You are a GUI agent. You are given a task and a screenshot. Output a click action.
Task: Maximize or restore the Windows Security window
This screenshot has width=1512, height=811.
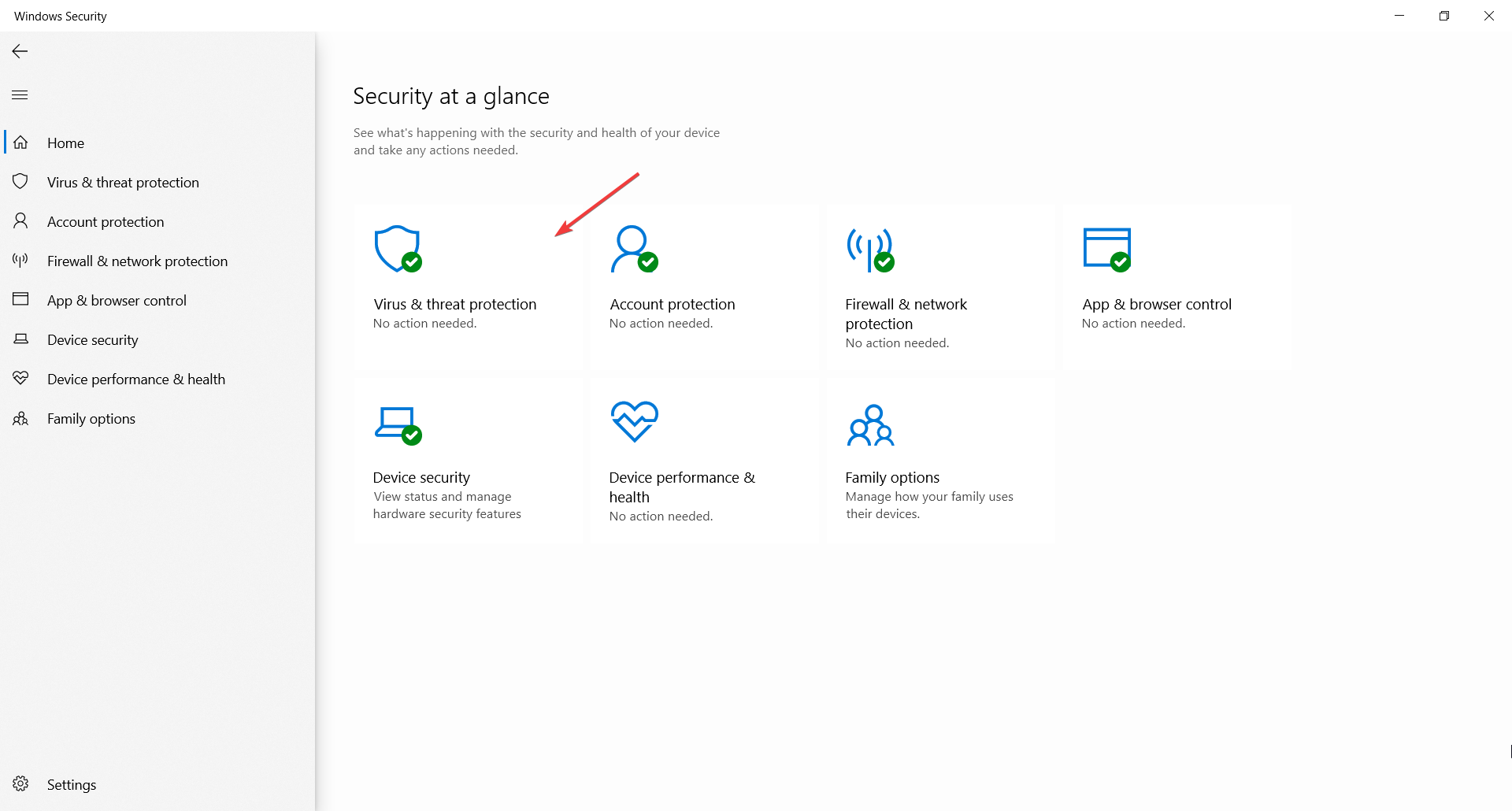(1443, 16)
